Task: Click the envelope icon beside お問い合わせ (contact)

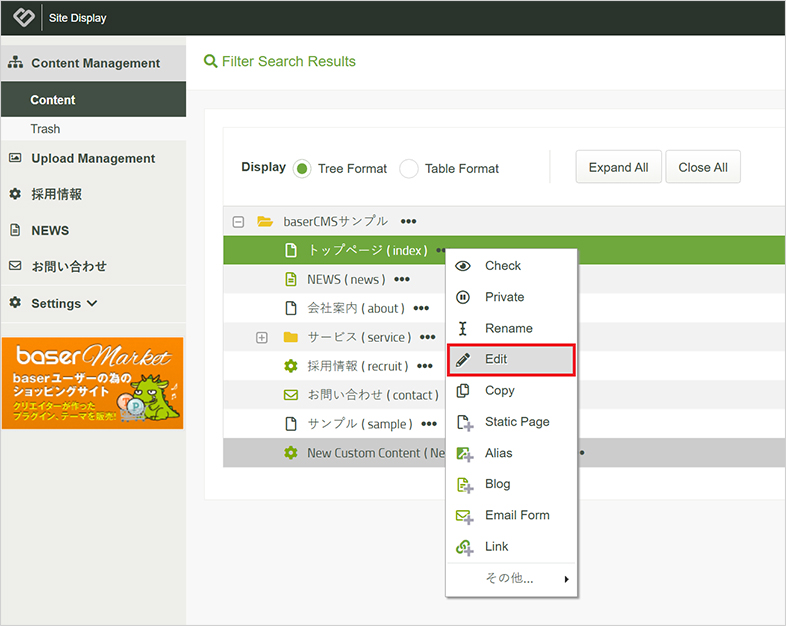Action: 291,396
